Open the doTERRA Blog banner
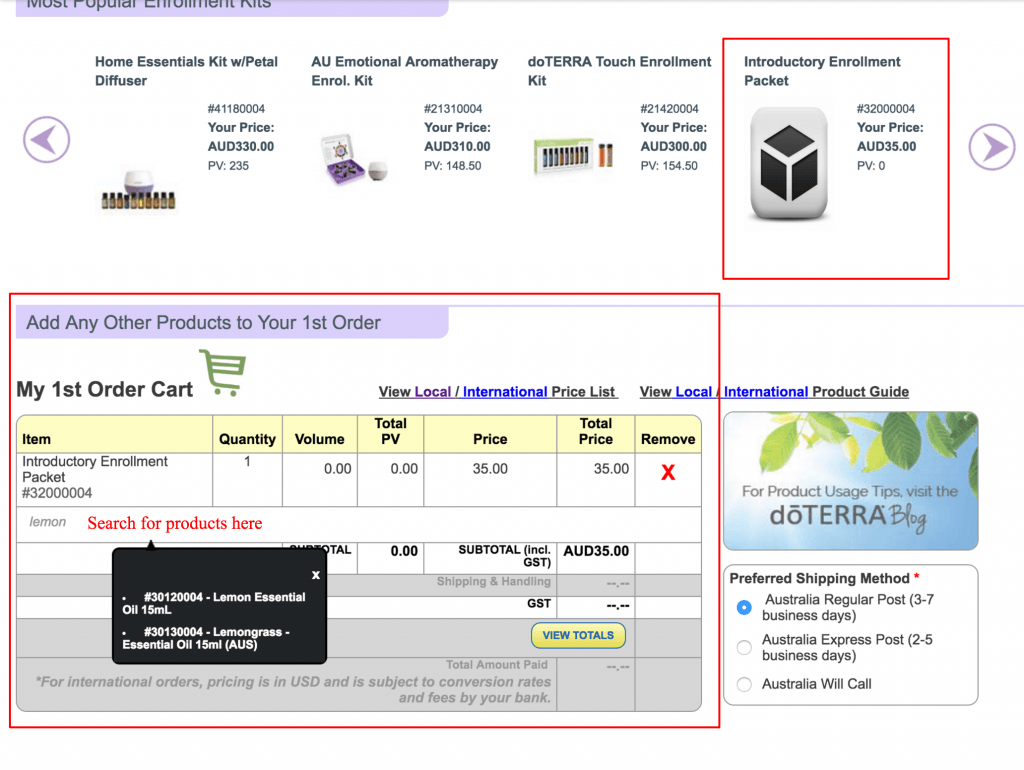 (x=850, y=481)
